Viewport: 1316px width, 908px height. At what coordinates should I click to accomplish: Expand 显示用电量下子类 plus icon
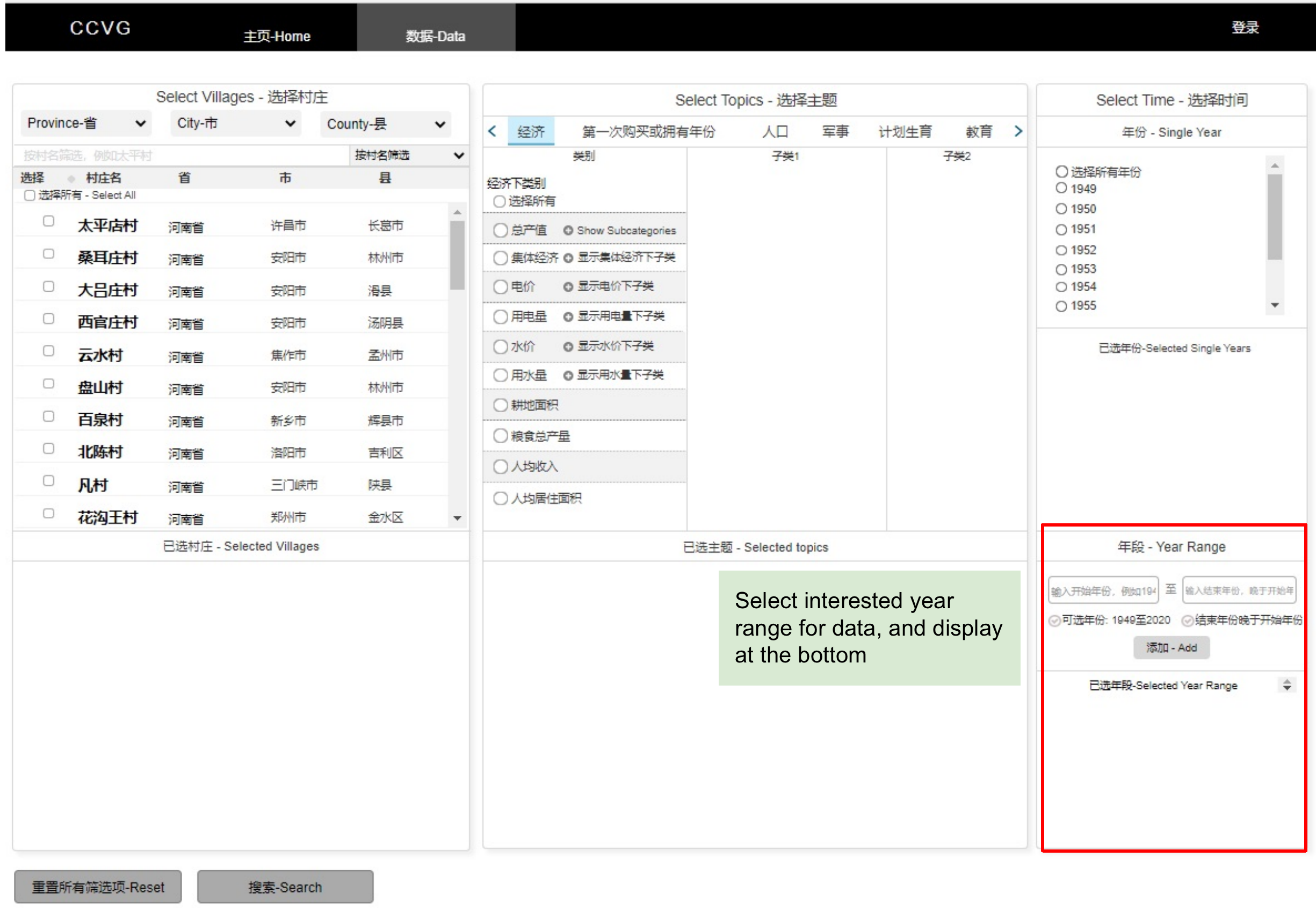point(568,317)
